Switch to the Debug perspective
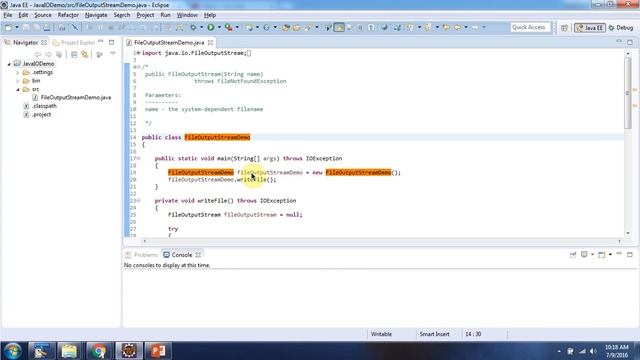Screen dimensions: 640x360 click(621, 28)
